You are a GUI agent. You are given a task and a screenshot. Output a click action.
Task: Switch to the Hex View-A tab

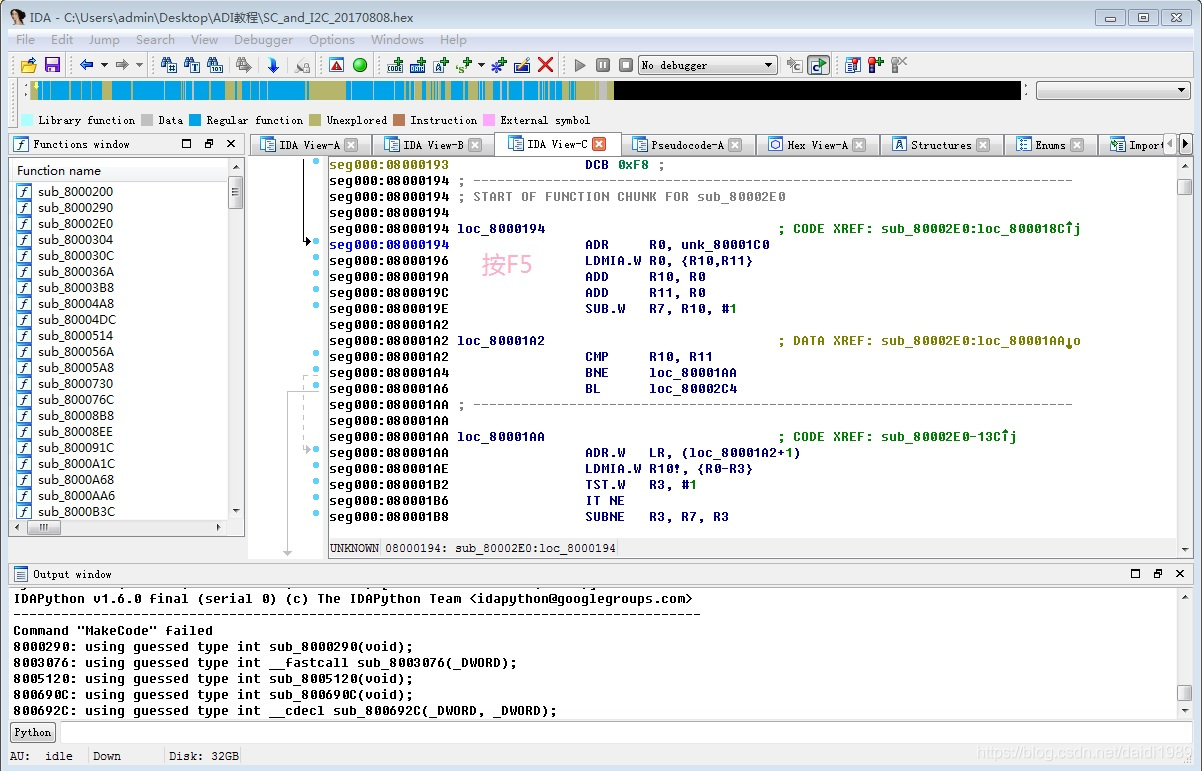click(816, 145)
